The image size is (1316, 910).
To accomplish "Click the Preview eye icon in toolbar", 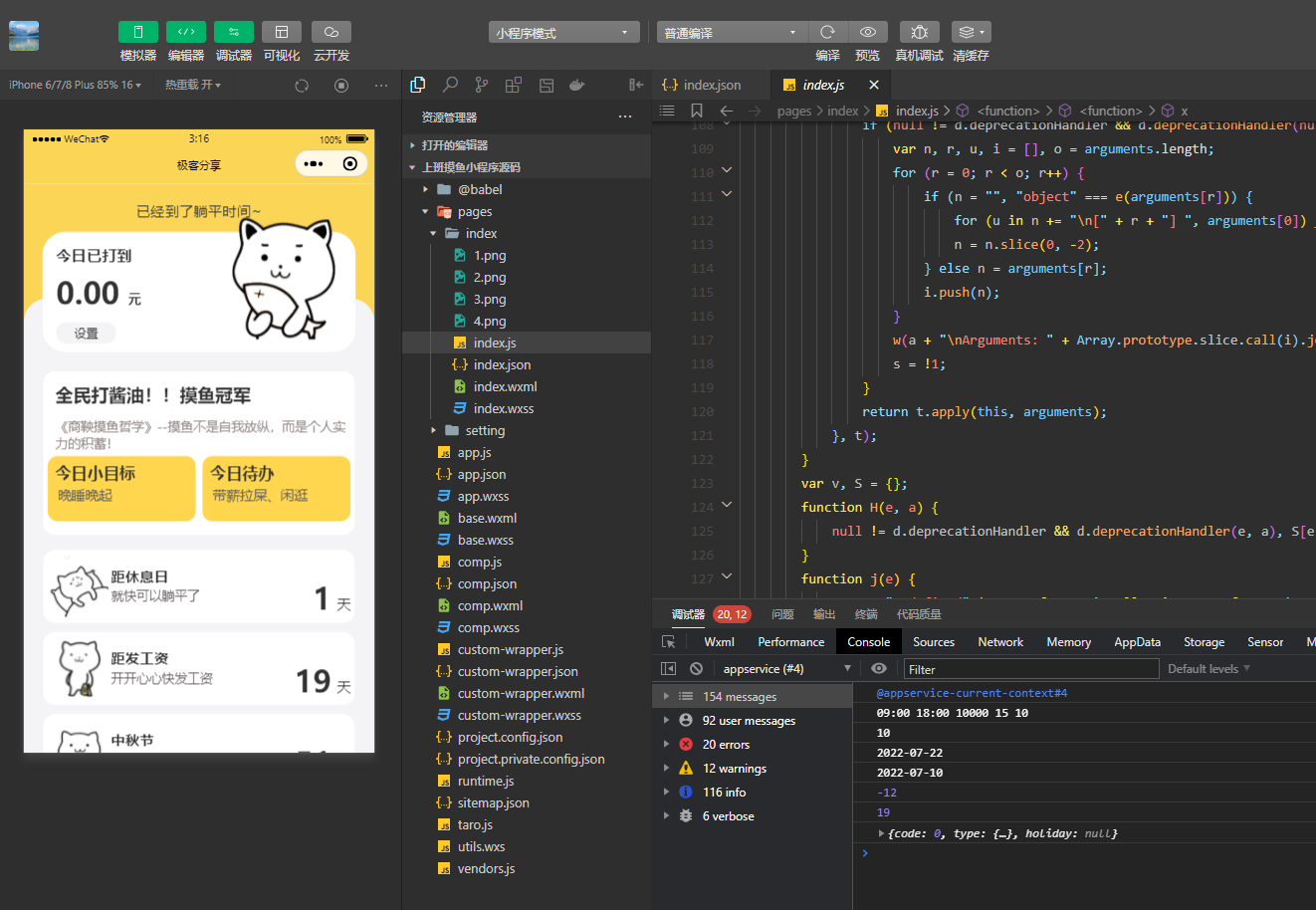I will point(867,33).
